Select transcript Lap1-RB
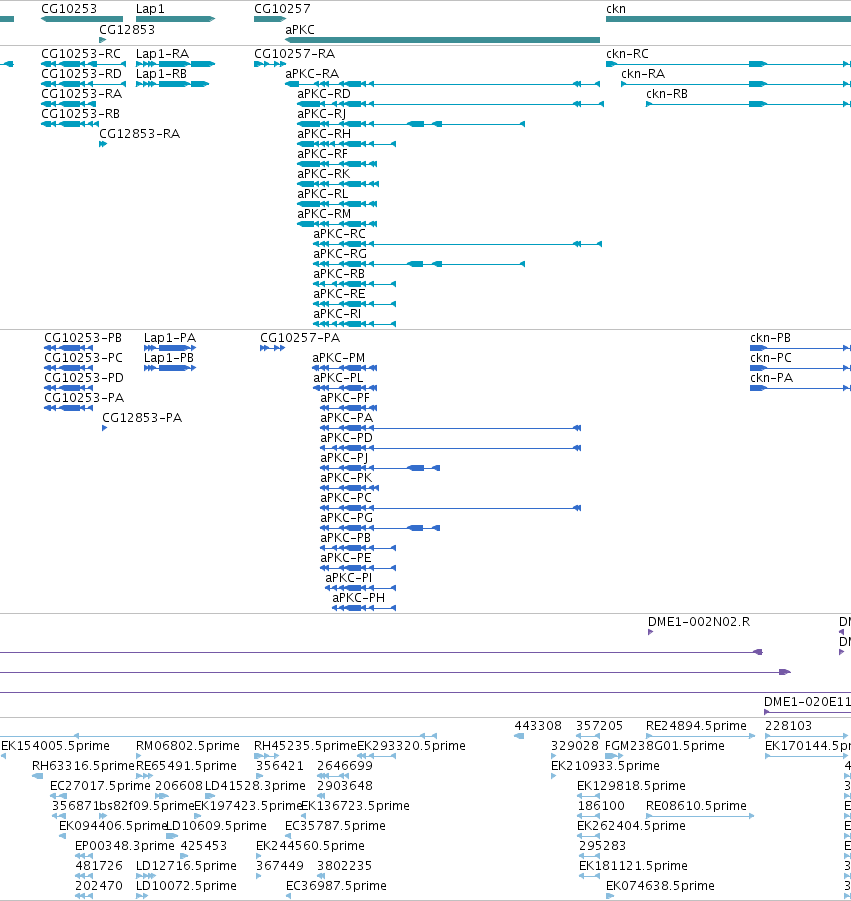This screenshot has width=851, height=901. (x=161, y=74)
